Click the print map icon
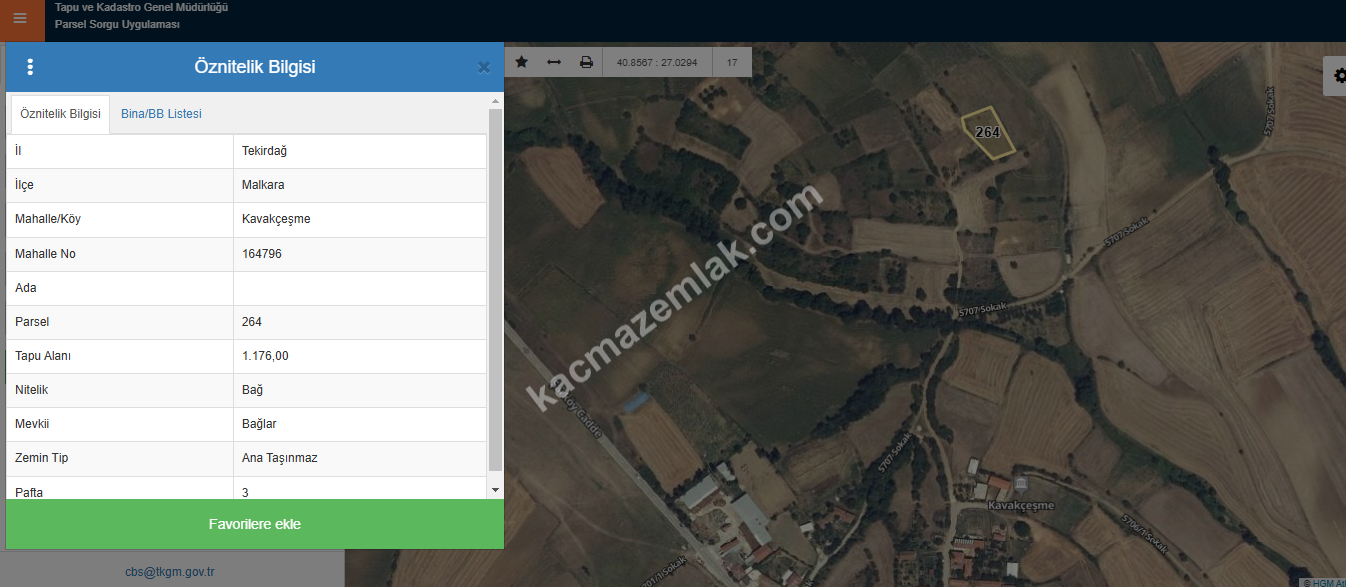Image resolution: width=1346 pixels, height=587 pixels. [586, 62]
